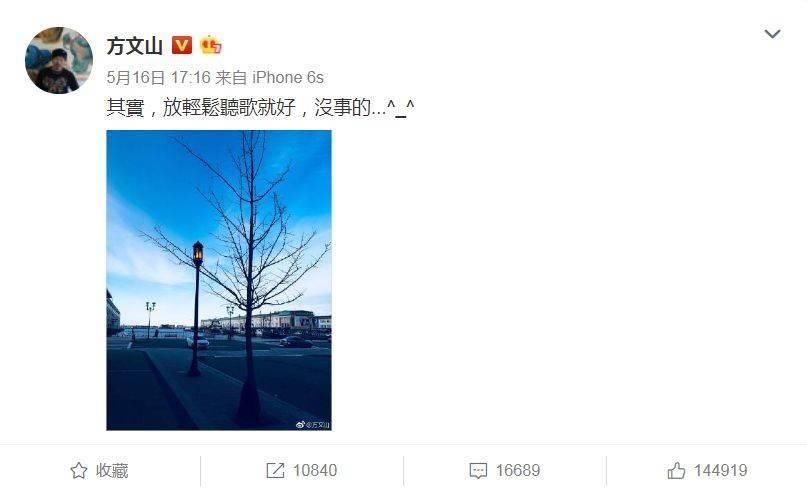Click the ^_^ emoticon in post text
The width and height of the screenshot is (807, 495).
(400, 108)
